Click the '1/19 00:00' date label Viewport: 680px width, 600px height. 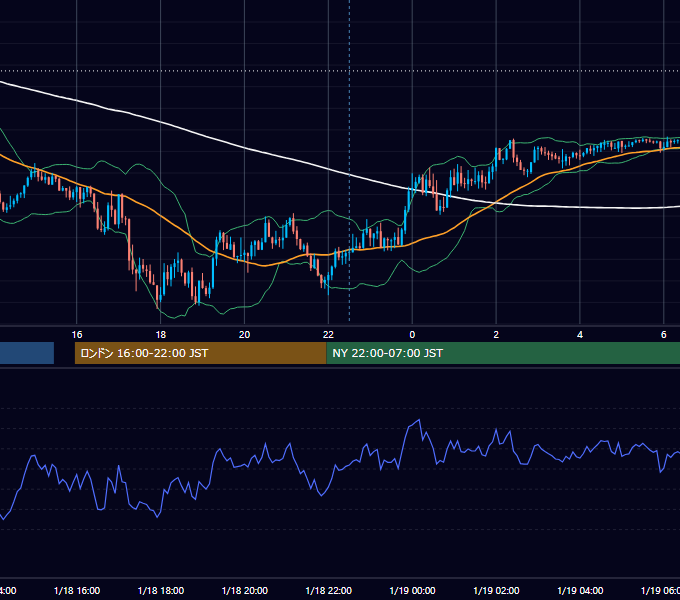point(412,591)
